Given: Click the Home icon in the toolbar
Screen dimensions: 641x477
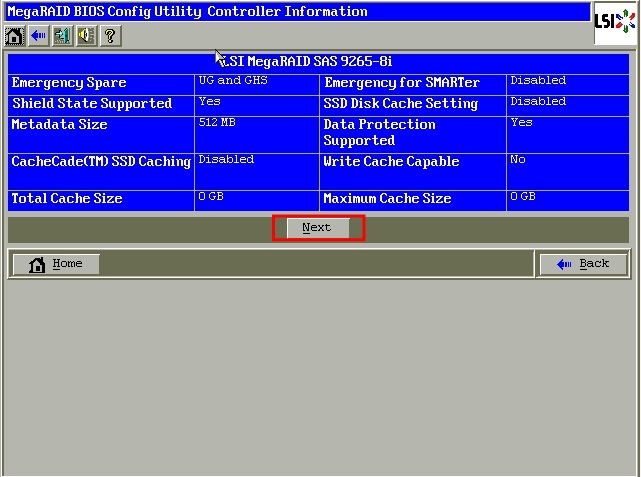Looking at the screenshot, I should (15, 36).
